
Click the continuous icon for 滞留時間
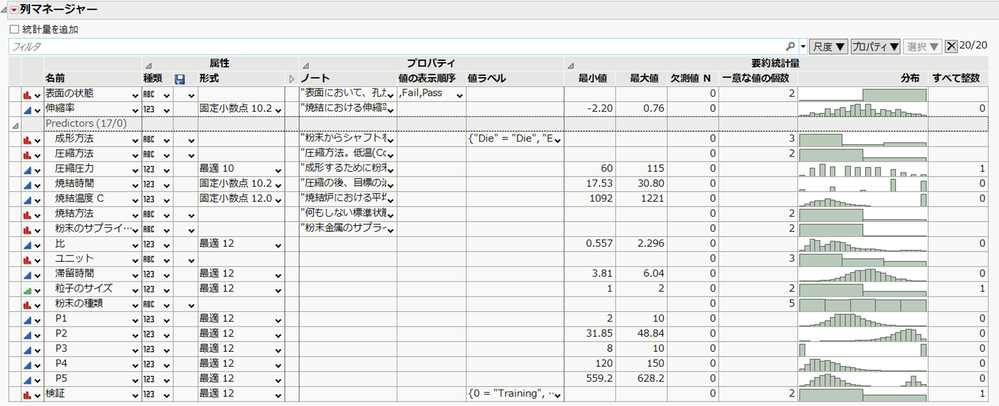coord(27,275)
